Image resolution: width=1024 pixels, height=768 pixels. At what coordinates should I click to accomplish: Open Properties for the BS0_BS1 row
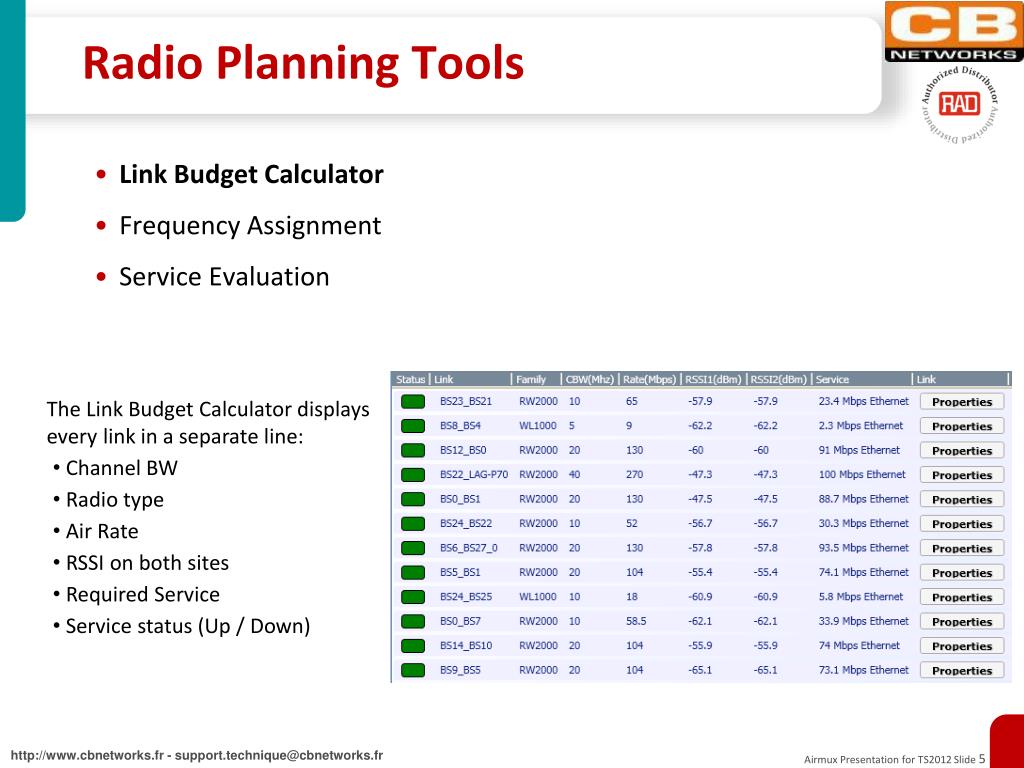[x=961, y=500]
